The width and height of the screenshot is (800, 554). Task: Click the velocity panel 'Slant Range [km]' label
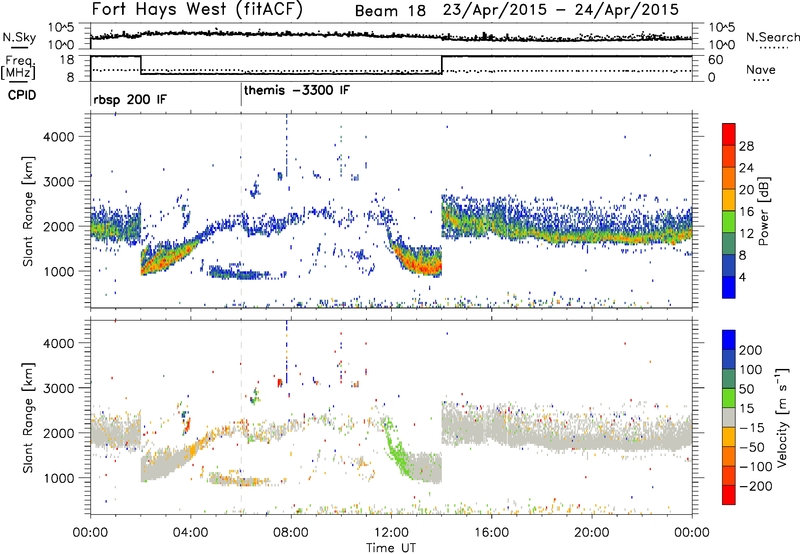pyautogui.click(x=28, y=417)
